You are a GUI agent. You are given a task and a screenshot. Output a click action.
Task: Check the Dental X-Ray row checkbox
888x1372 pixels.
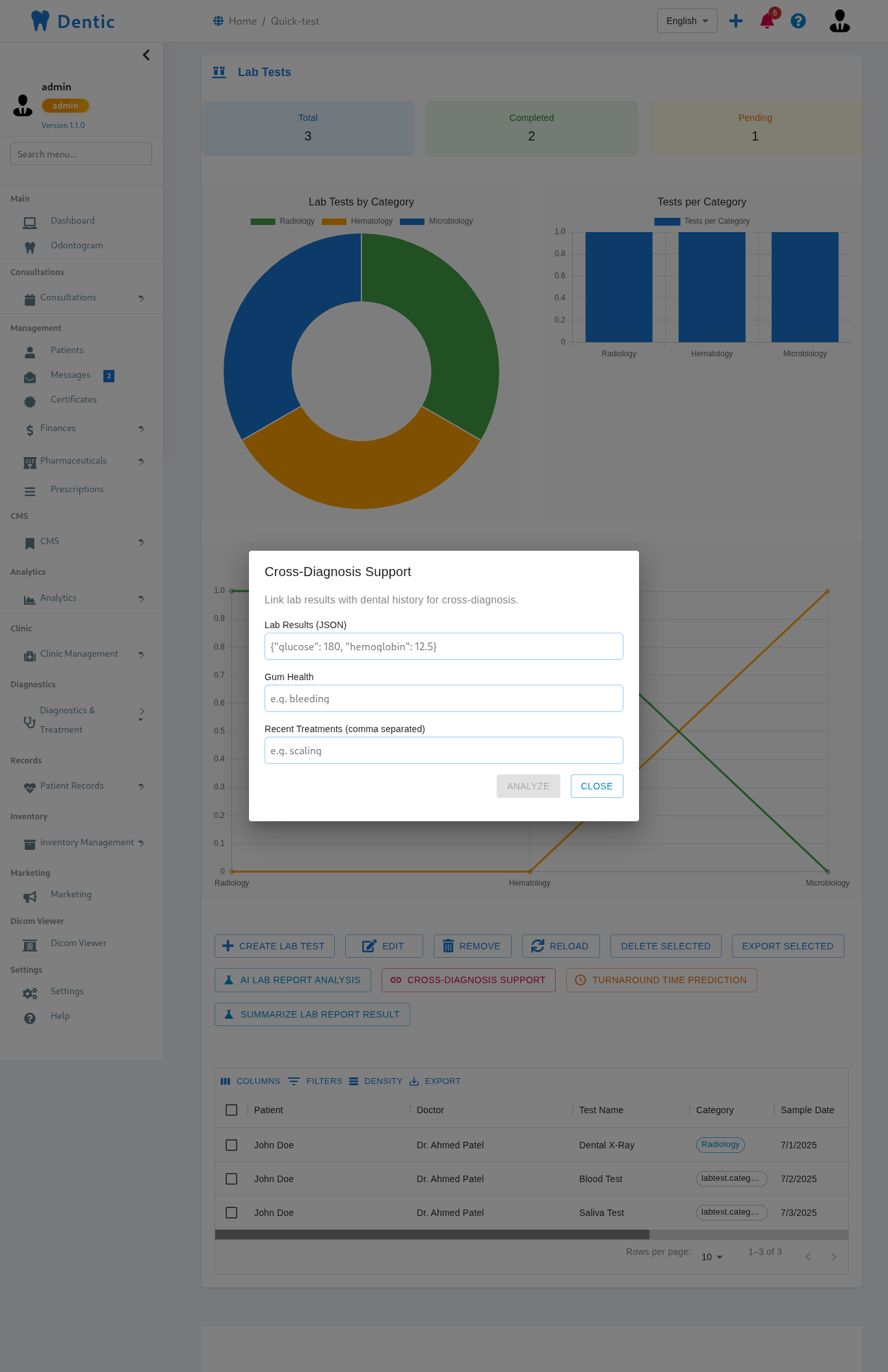point(231,1145)
